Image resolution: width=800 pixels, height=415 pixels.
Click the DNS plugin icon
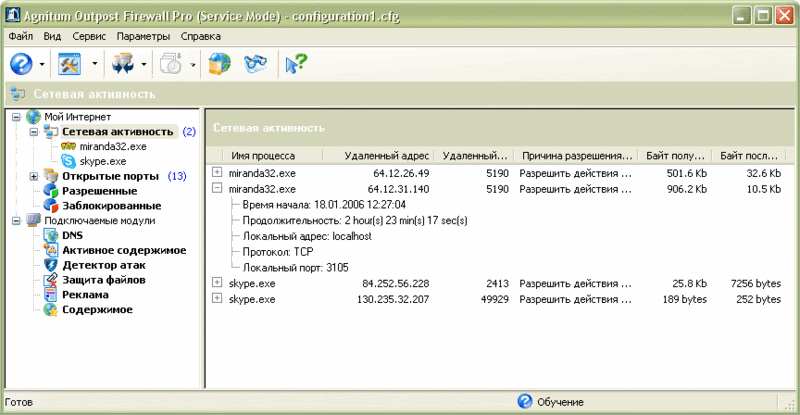(x=51, y=235)
